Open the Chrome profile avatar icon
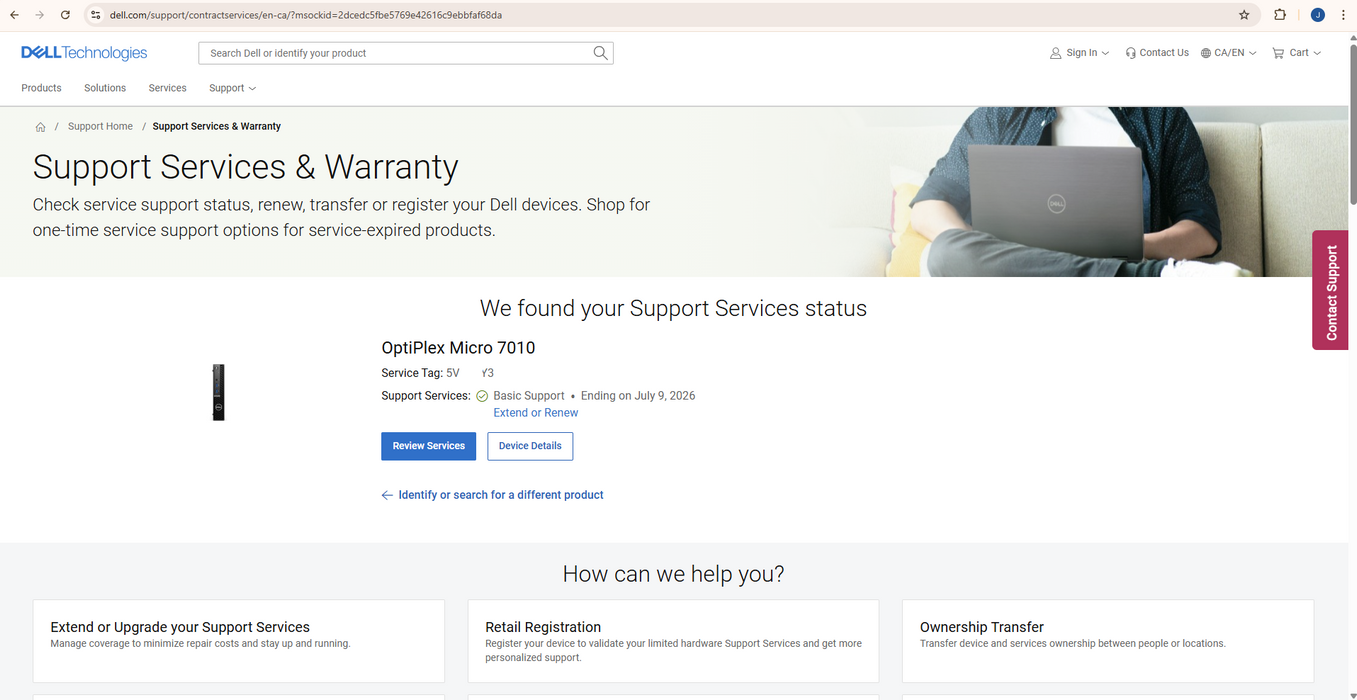The width and height of the screenshot is (1357, 700). coord(1317,15)
